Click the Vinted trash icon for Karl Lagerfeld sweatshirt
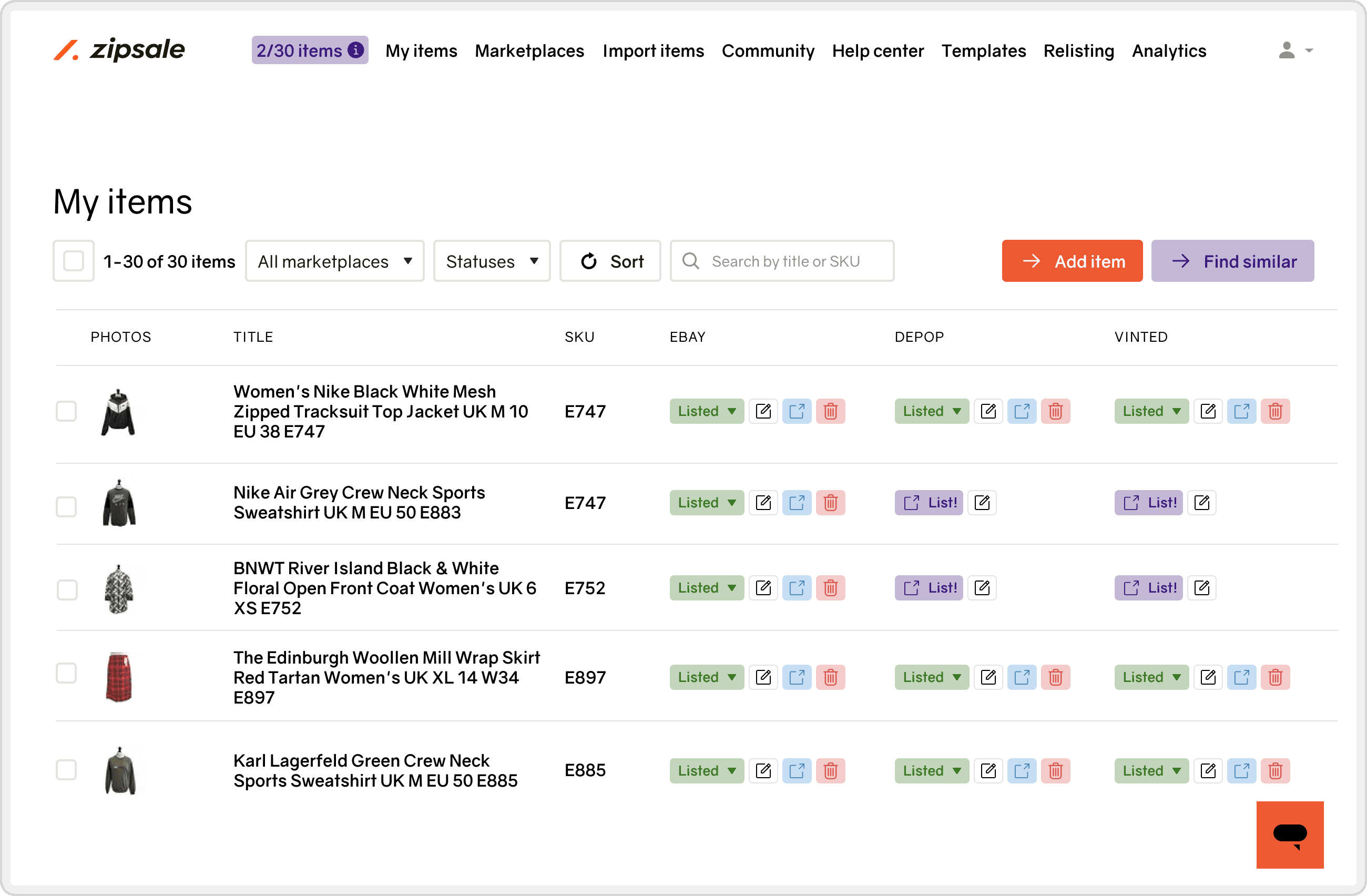Image resolution: width=1367 pixels, height=896 pixels. (x=1274, y=771)
